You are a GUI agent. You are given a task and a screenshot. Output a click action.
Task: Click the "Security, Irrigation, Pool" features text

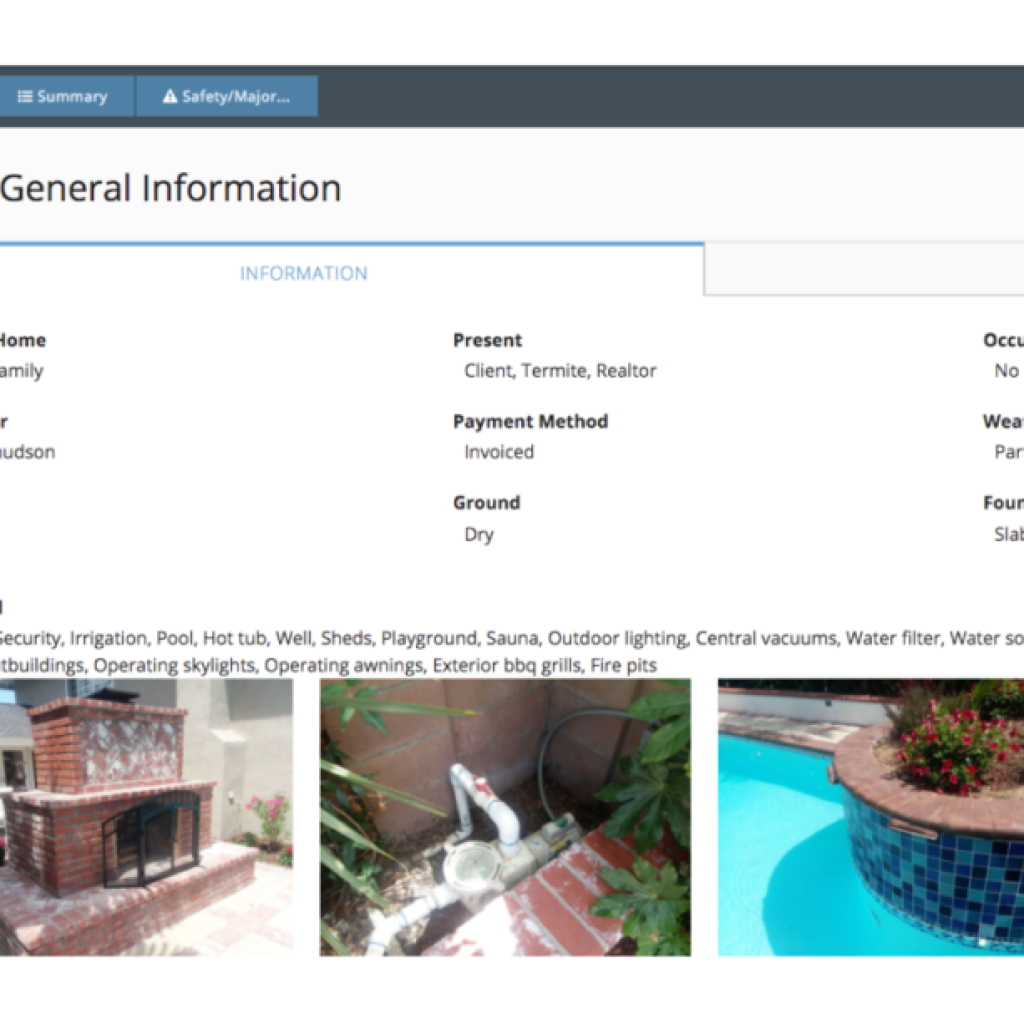tap(100, 638)
